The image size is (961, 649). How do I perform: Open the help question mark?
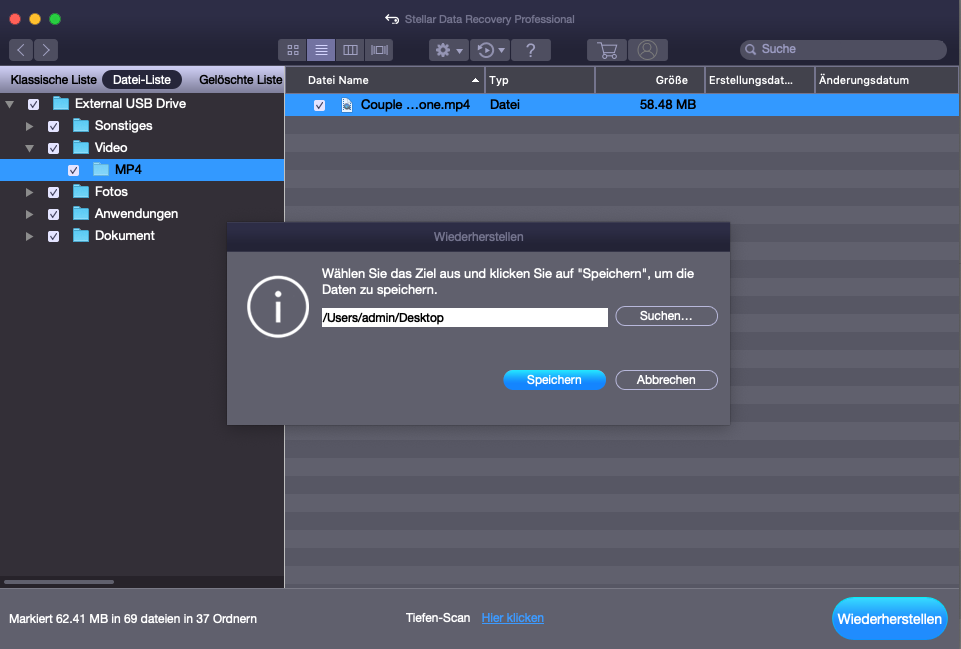[x=531, y=50]
